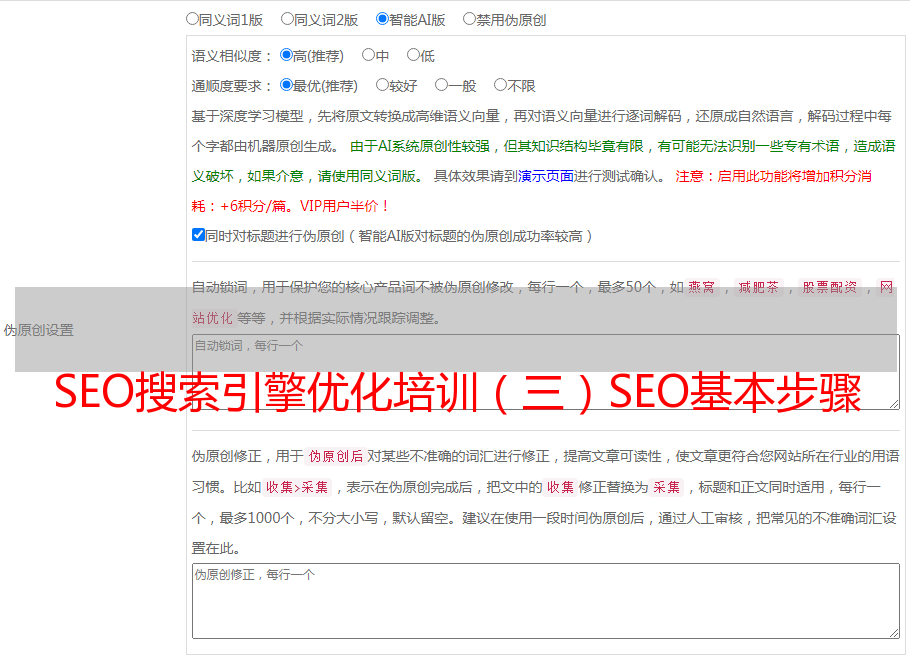Toggle 同时对标题进行伪原创 checkbox

(198, 235)
